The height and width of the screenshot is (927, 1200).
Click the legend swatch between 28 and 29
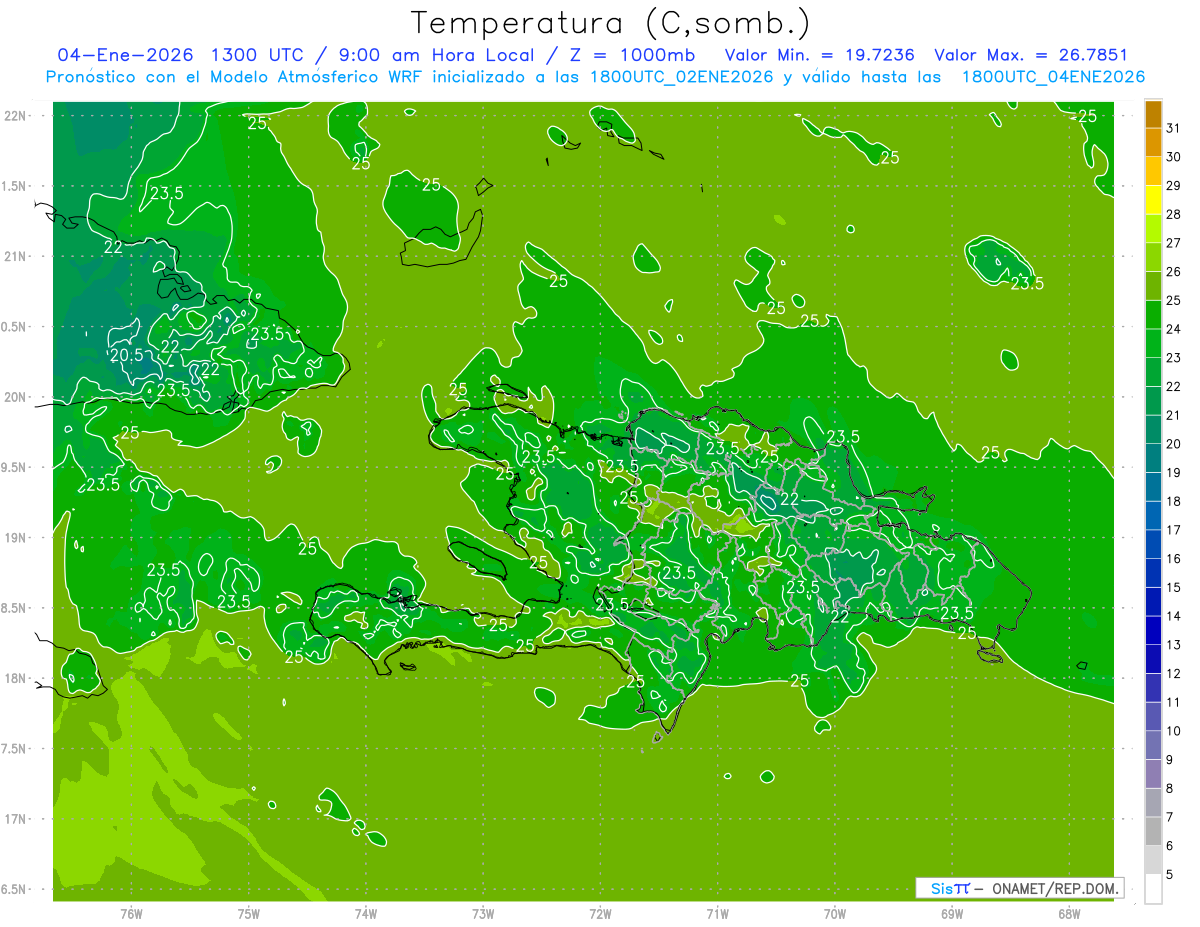1153,200
